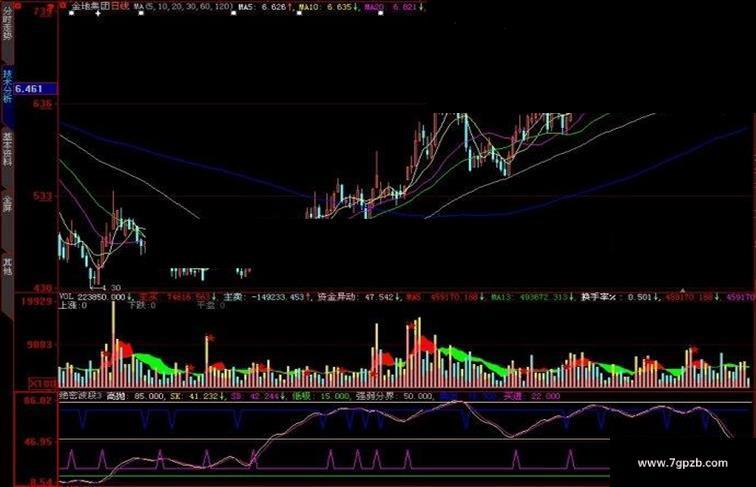Select the purple MA20 readout
The height and width of the screenshot is (487, 756).
(x=394, y=7)
